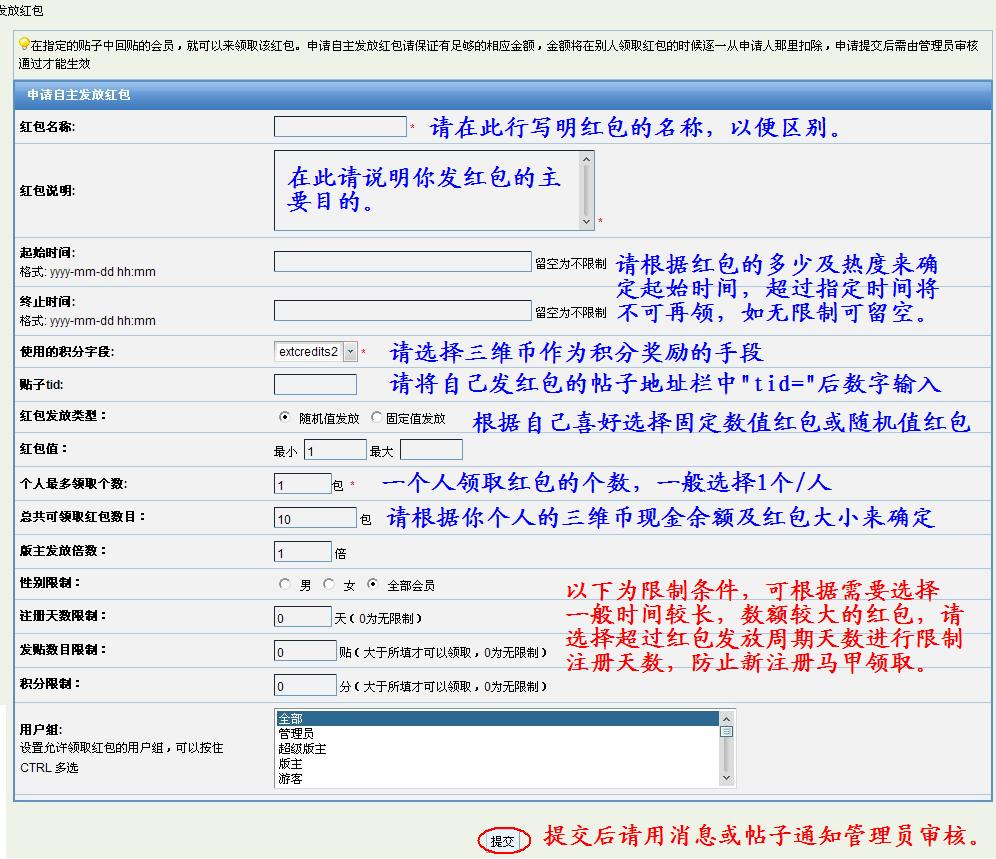The height and width of the screenshot is (859, 996).
Task: Click the 红包说明 textarea scroll-up arrow
Action: coord(587,159)
